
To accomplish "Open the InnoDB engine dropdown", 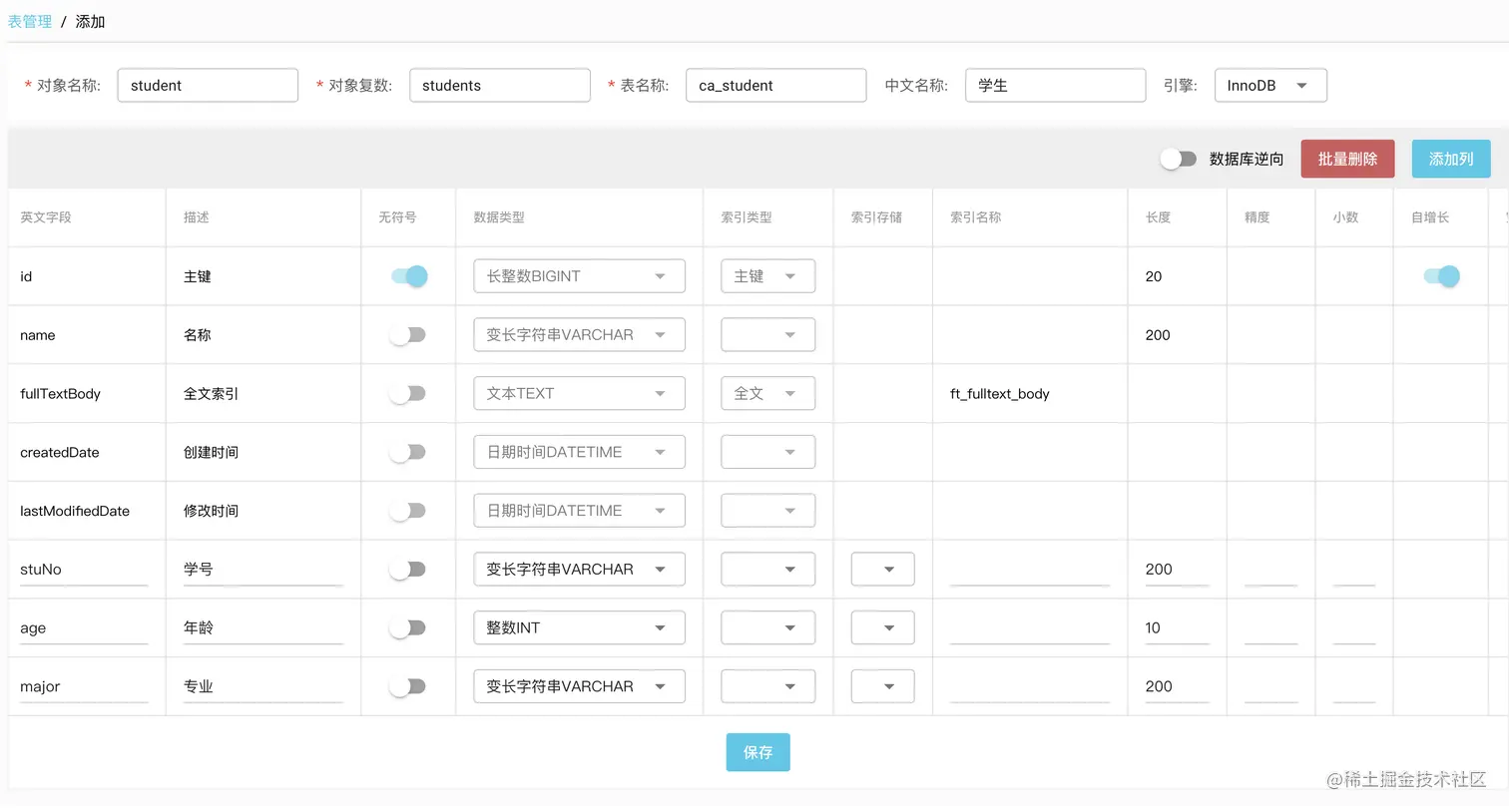I will tap(1268, 85).
